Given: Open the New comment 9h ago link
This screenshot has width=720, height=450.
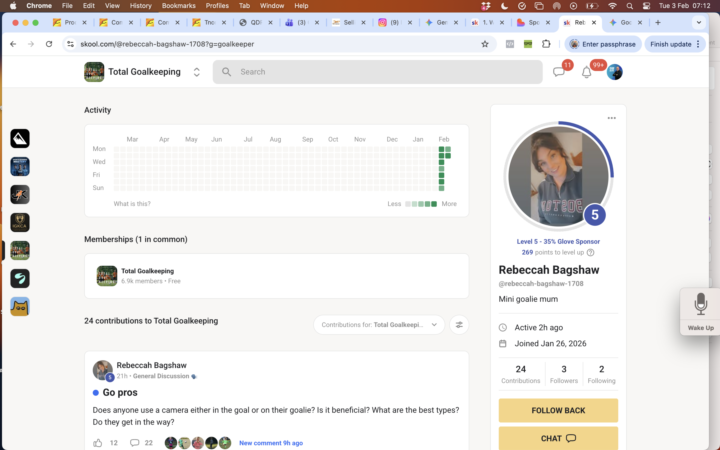Looking at the screenshot, I should 271,443.
